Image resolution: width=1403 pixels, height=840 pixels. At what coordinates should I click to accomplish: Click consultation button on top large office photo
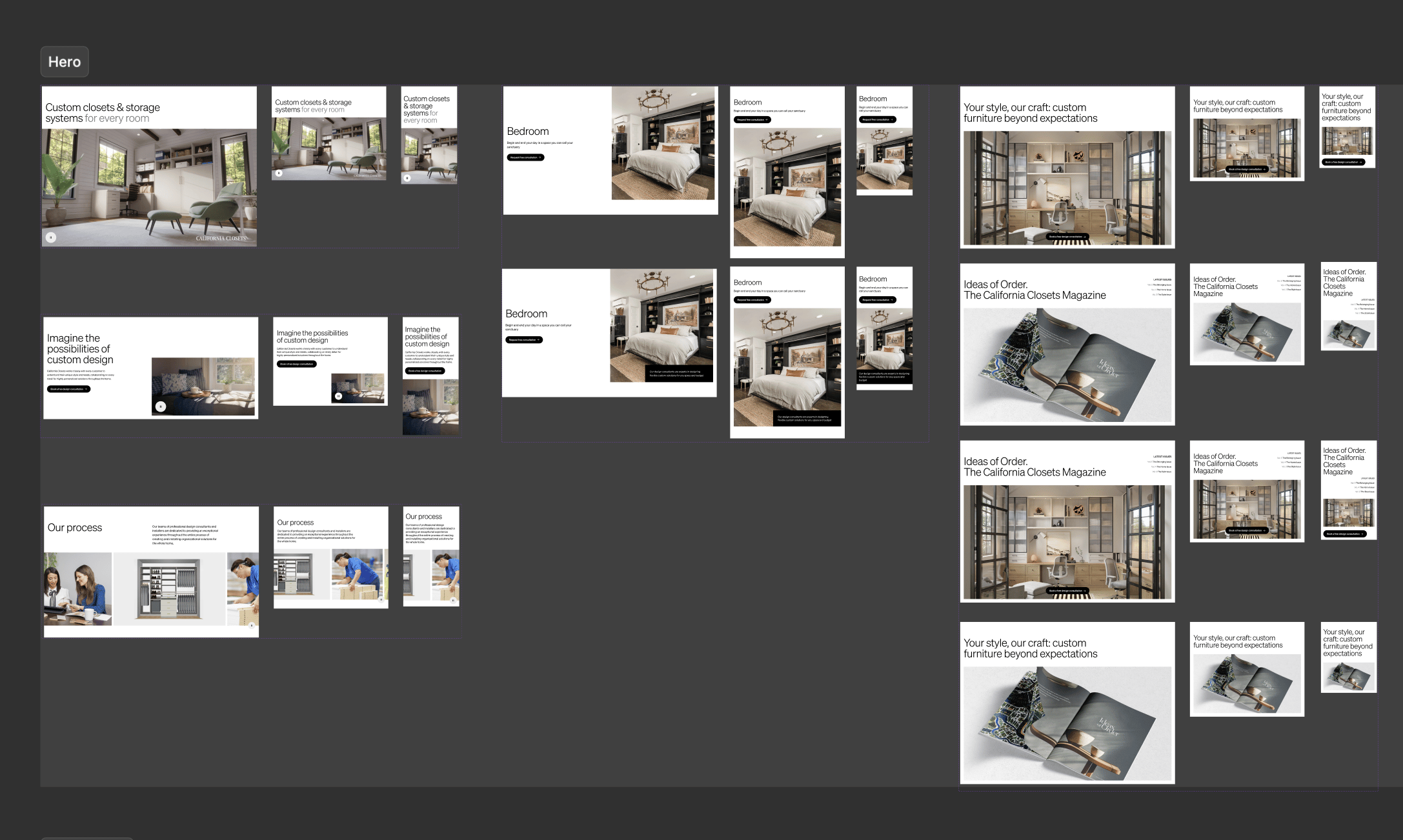[x=1067, y=237]
